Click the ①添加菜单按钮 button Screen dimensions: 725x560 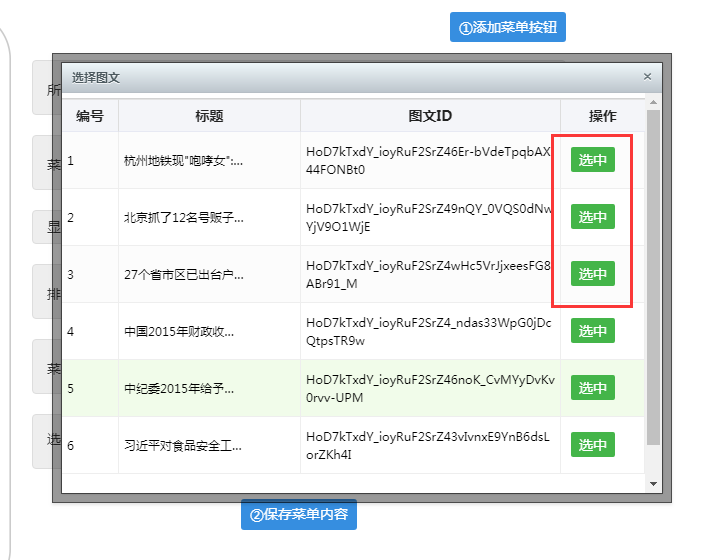pyautogui.click(x=507, y=28)
